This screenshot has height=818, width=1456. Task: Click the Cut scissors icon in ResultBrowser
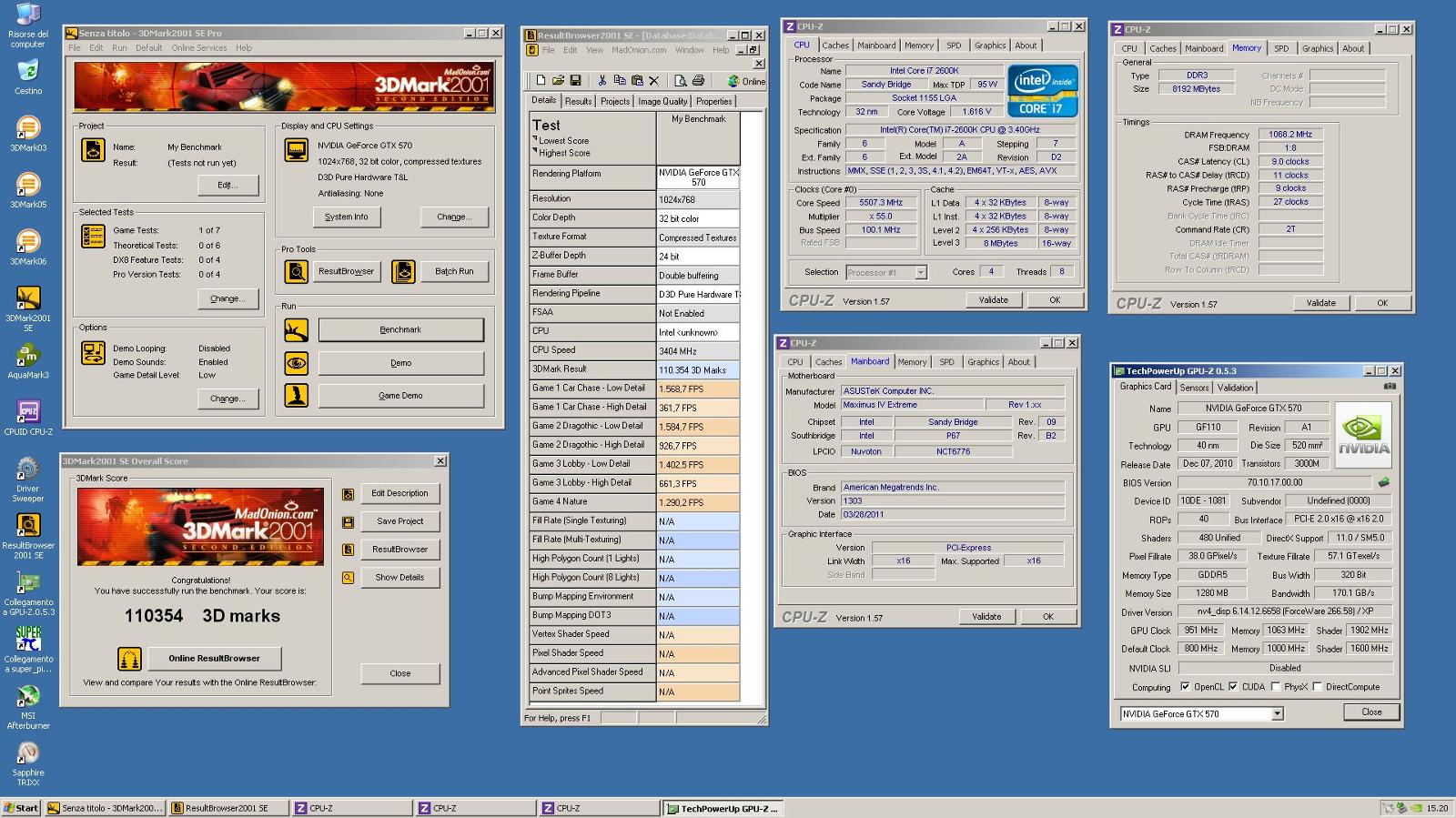tap(602, 81)
